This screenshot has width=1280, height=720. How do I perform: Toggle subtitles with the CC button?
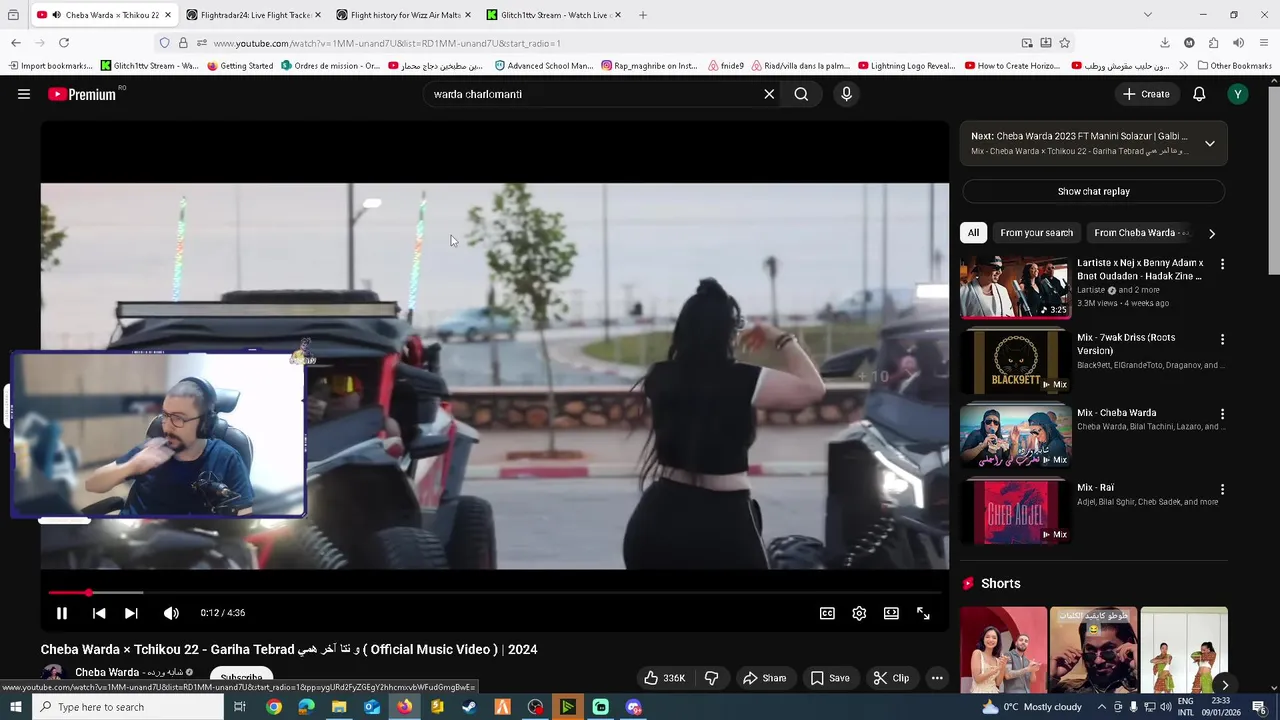(827, 613)
